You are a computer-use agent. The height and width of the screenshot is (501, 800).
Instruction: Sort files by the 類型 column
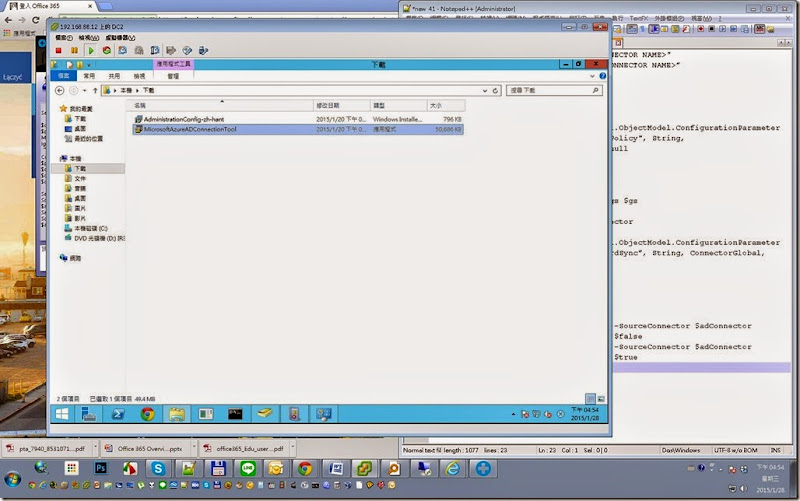pos(398,106)
